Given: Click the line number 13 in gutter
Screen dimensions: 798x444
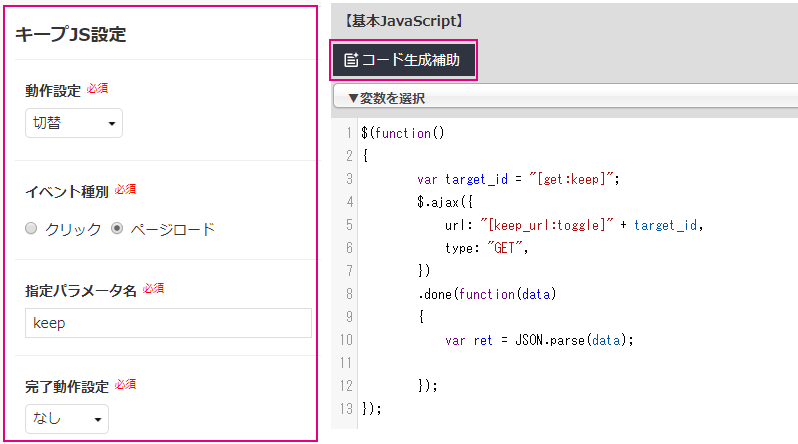Looking at the screenshot, I should click(x=347, y=409).
